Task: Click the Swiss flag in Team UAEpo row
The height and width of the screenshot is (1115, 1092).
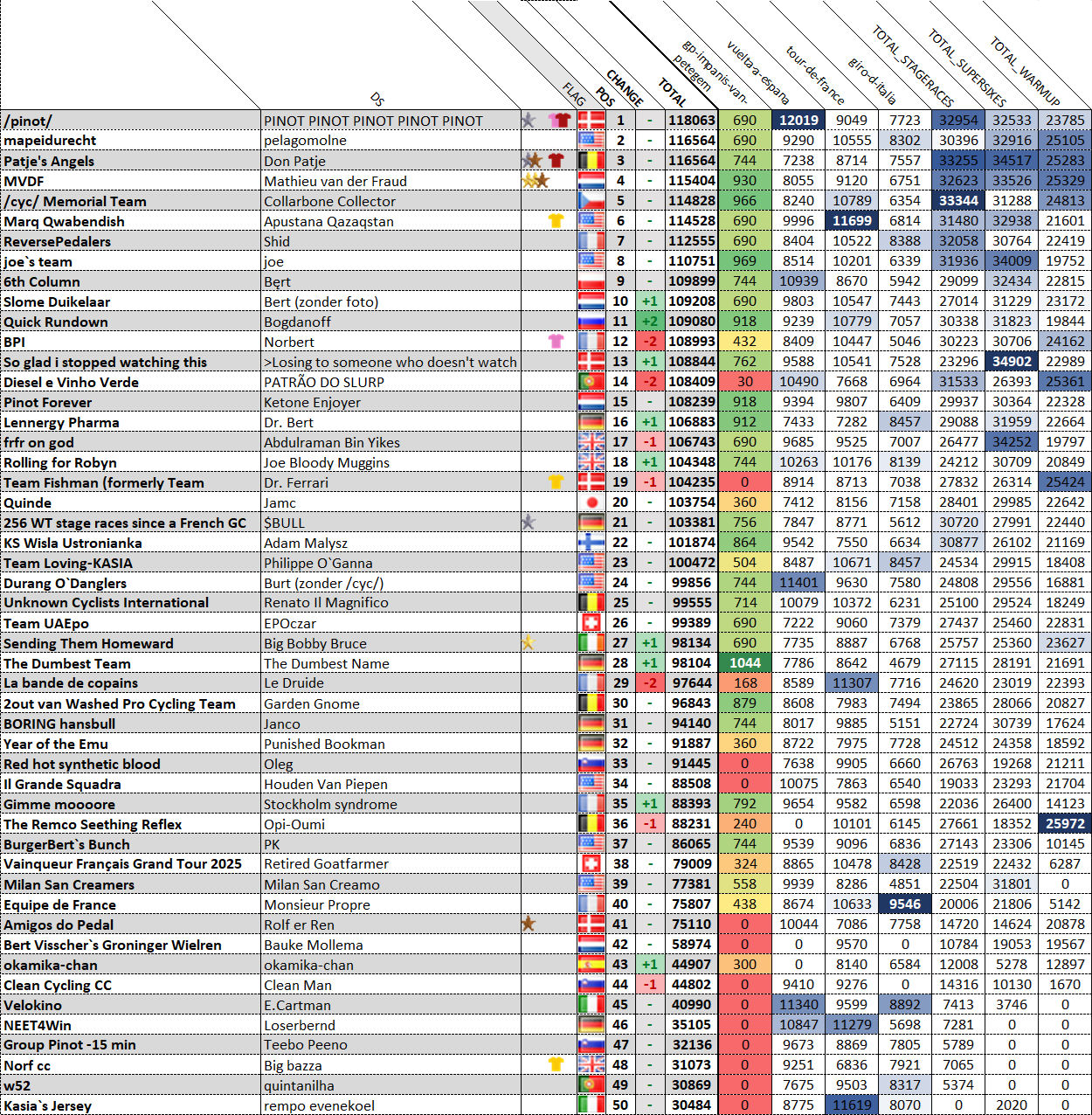Action: (591, 622)
